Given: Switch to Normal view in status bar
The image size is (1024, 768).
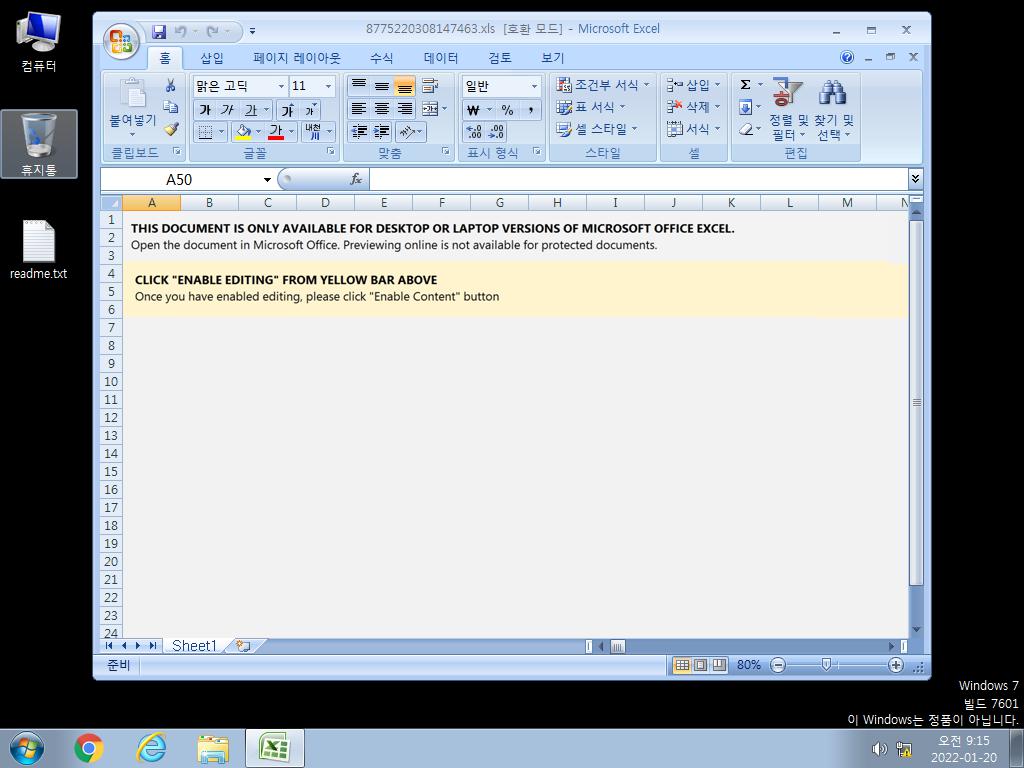Looking at the screenshot, I should pyautogui.click(x=682, y=665).
